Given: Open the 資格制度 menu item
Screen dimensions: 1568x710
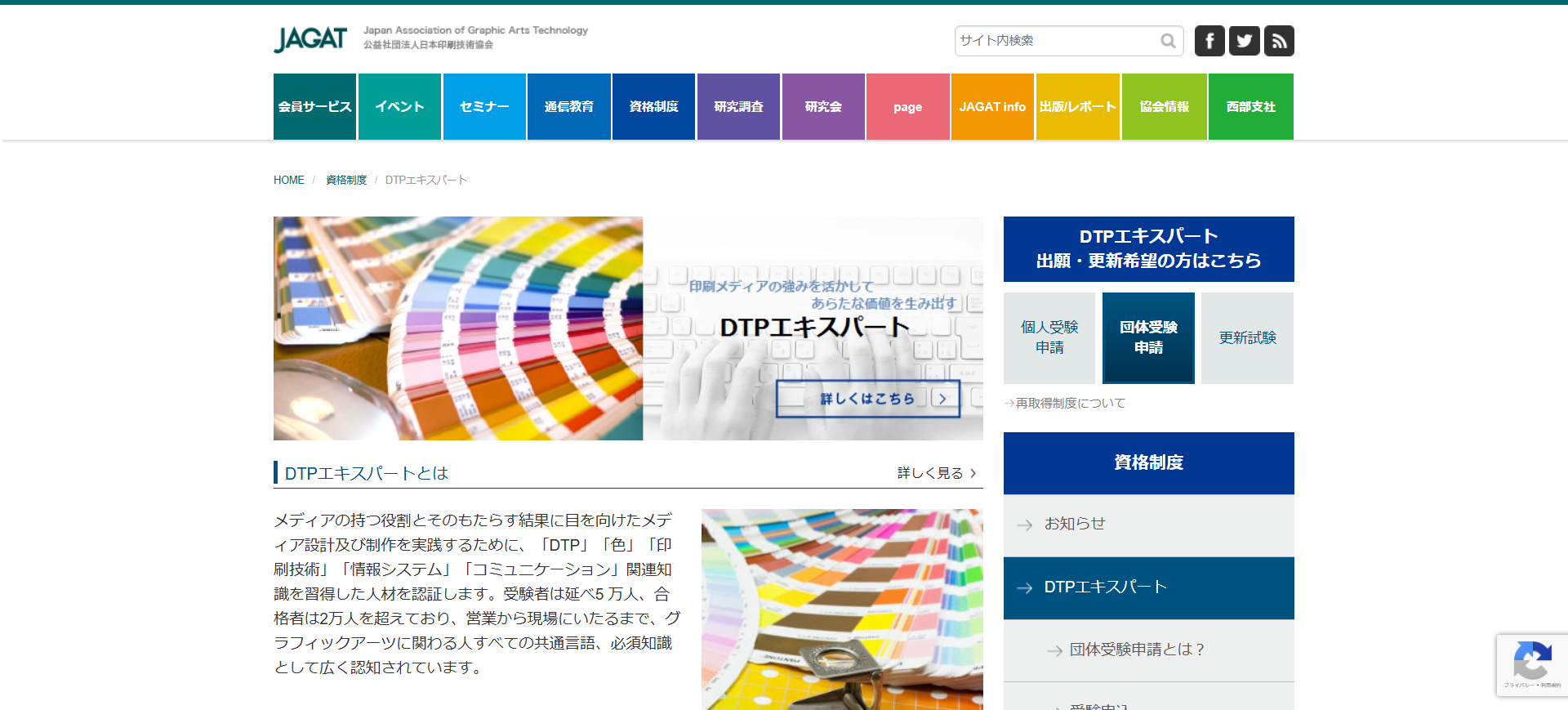Looking at the screenshot, I should click(x=653, y=106).
